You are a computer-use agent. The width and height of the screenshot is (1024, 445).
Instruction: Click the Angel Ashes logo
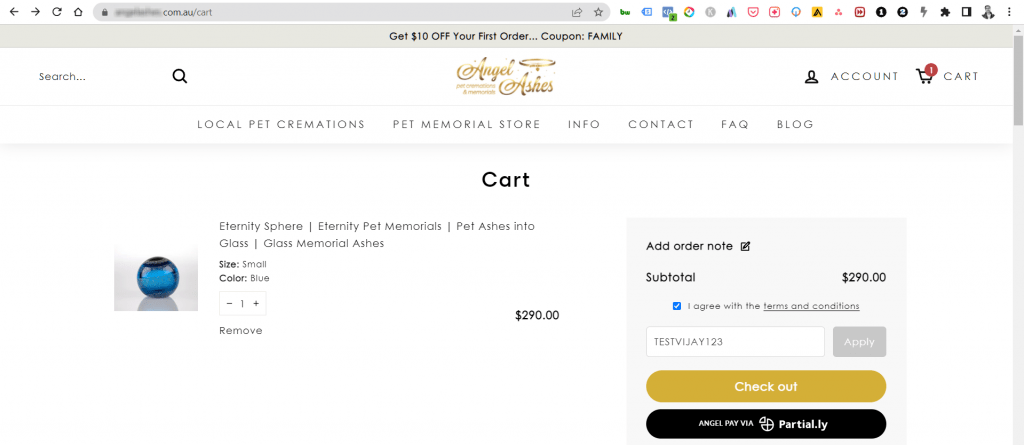[505, 76]
